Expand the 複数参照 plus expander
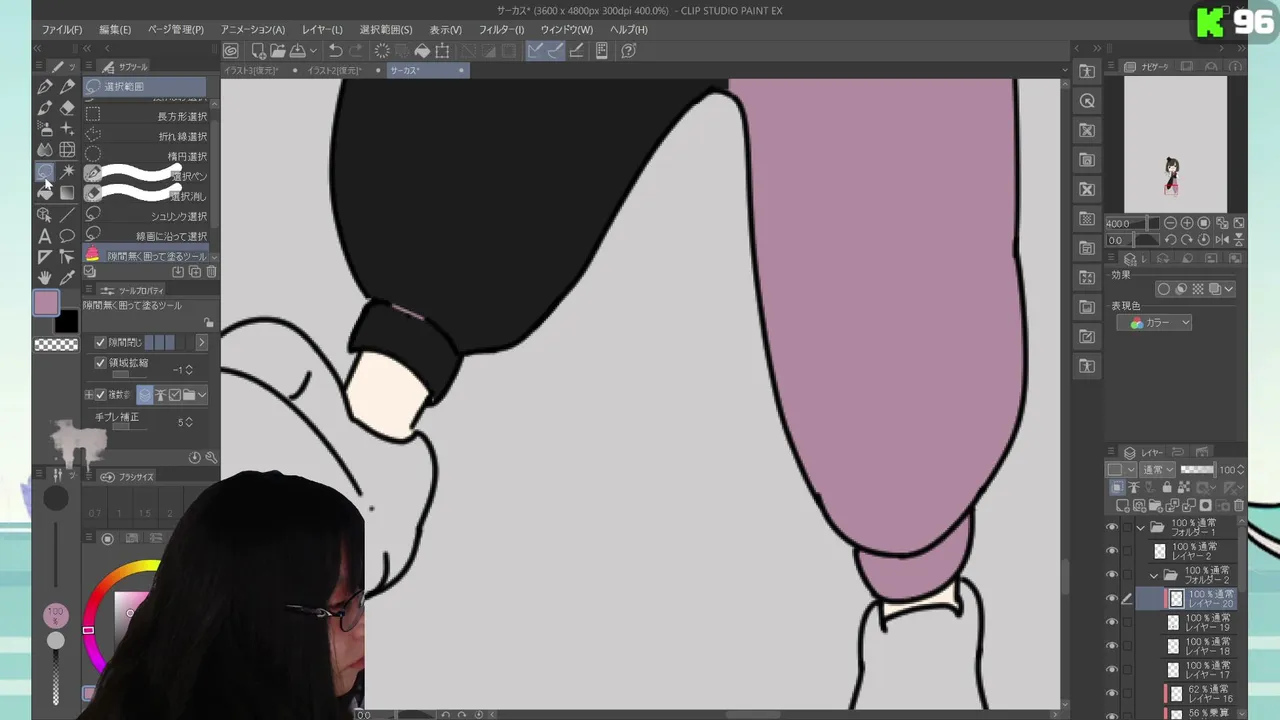Image resolution: width=1280 pixels, height=720 pixels. pos(89,395)
